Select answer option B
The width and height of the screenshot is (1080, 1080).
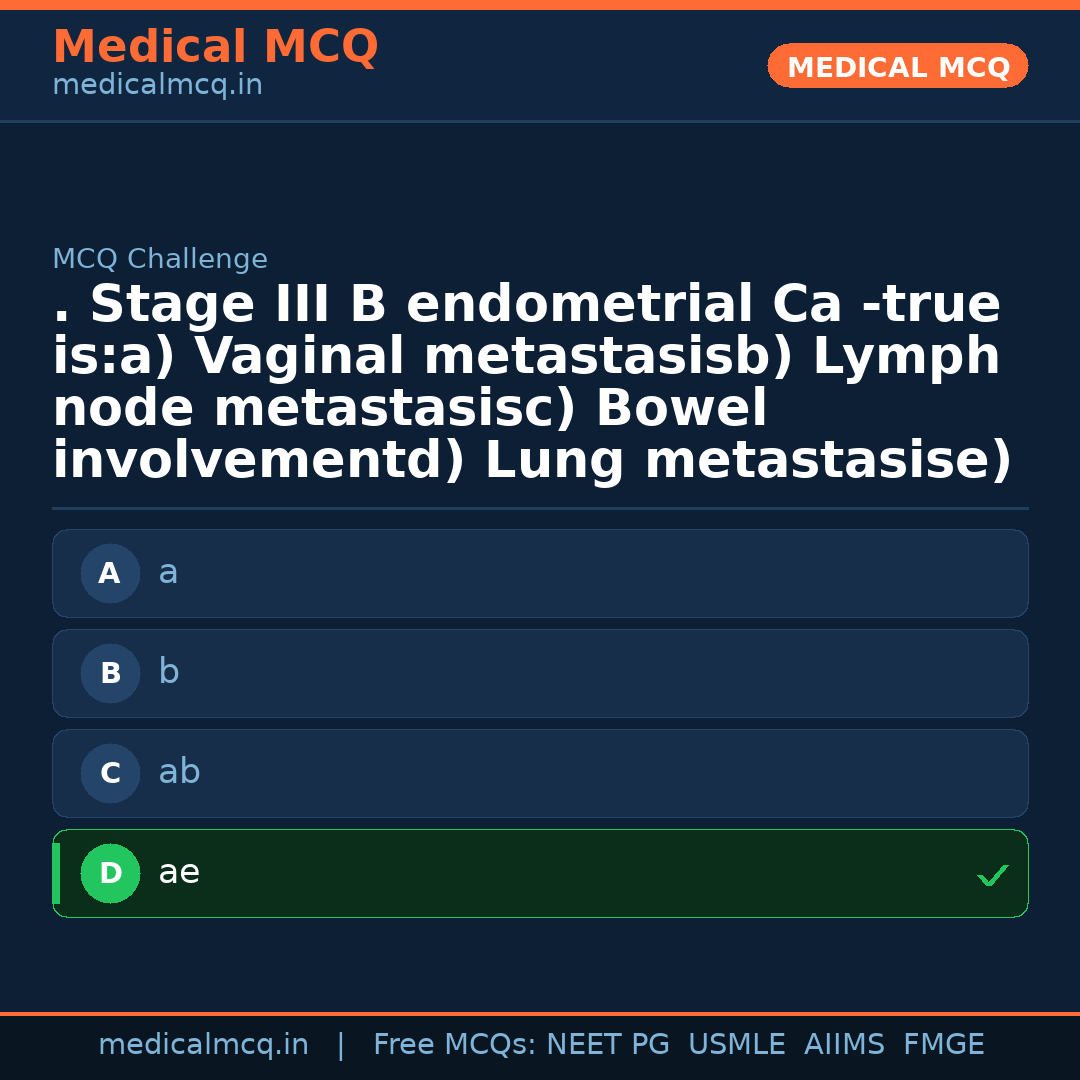540,673
